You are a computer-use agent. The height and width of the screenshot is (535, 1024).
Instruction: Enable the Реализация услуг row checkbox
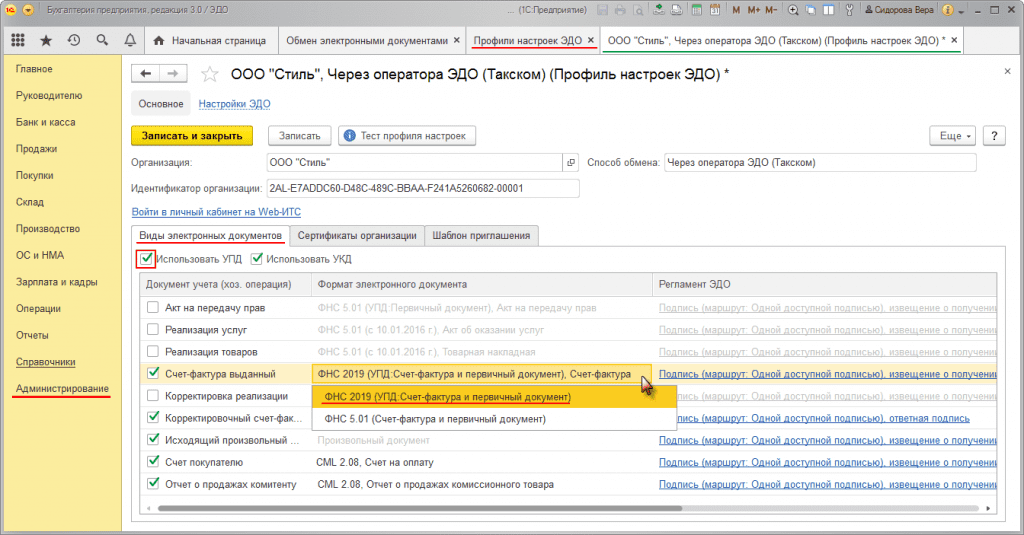tap(153, 329)
